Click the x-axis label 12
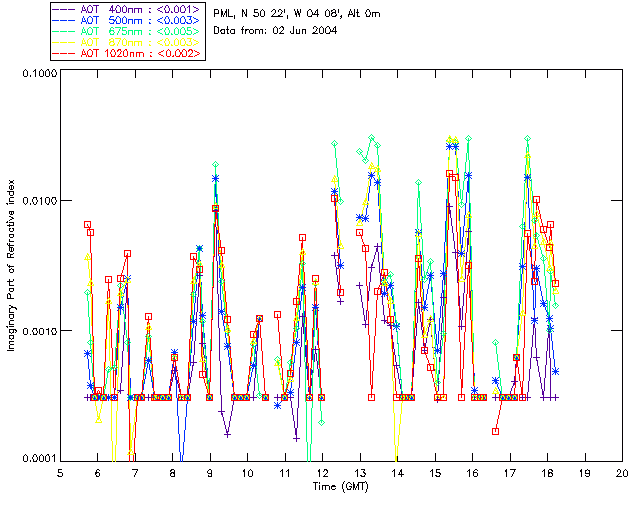This screenshot has width=640, height=512. coord(322,473)
